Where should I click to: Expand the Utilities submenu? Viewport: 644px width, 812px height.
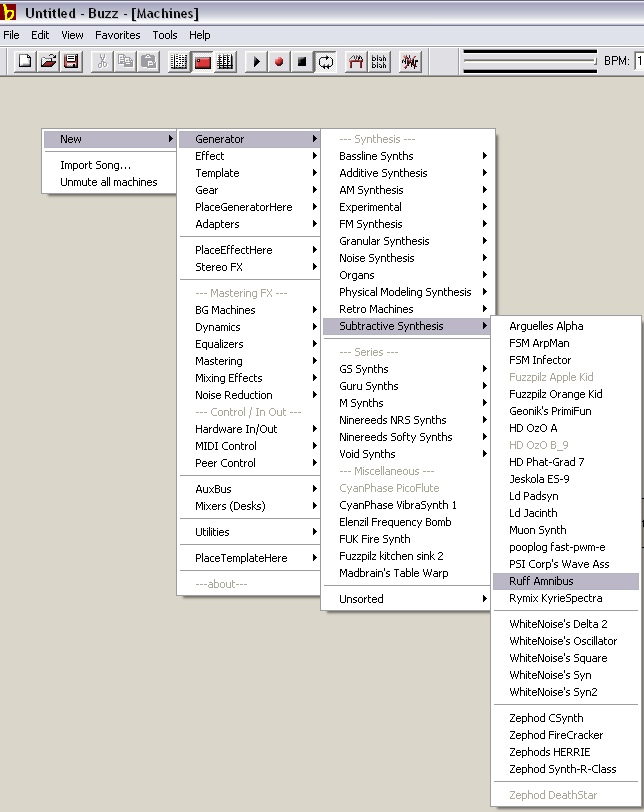pos(250,532)
